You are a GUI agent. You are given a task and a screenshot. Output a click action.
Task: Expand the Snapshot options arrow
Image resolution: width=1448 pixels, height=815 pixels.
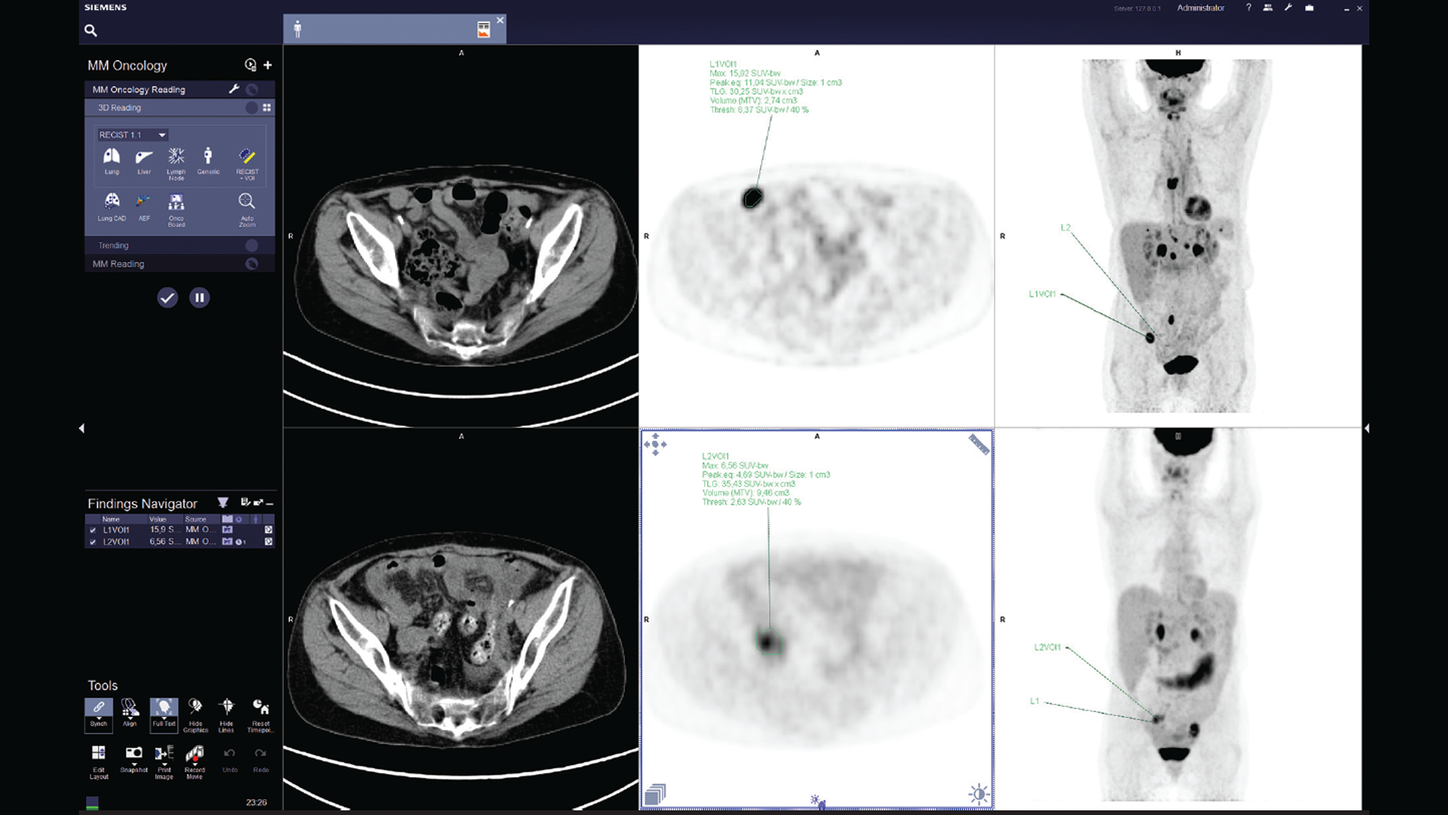point(133,766)
